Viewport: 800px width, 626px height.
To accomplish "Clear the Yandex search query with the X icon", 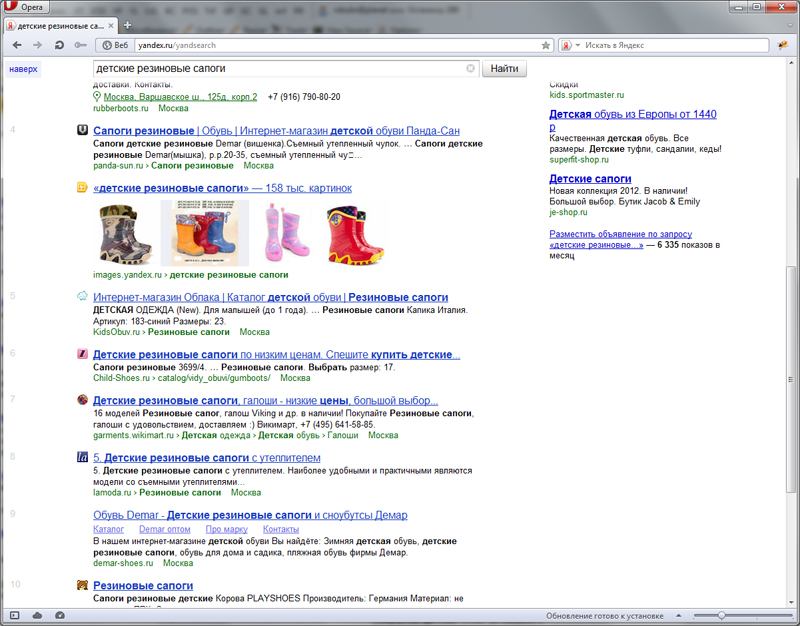I will (470, 68).
